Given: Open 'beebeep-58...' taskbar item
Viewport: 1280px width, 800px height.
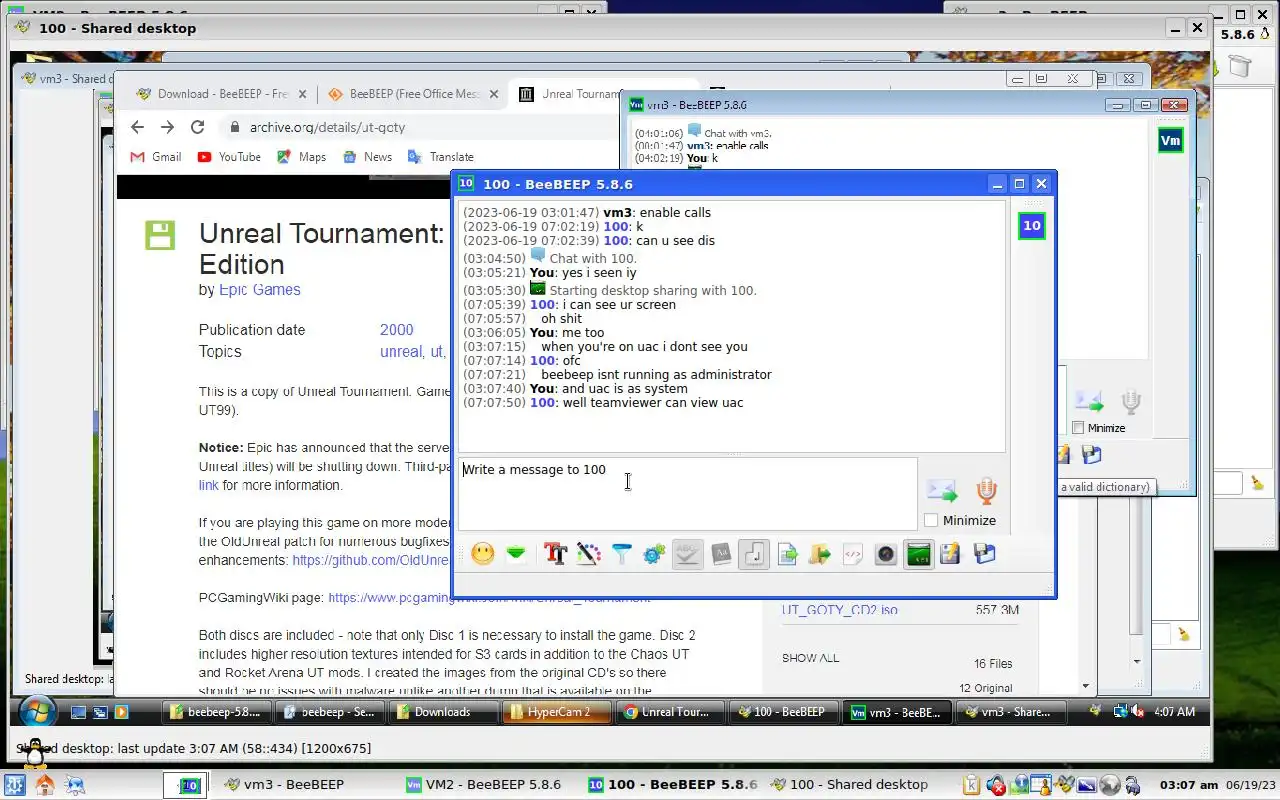Looking at the screenshot, I should (x=215, y=712).
